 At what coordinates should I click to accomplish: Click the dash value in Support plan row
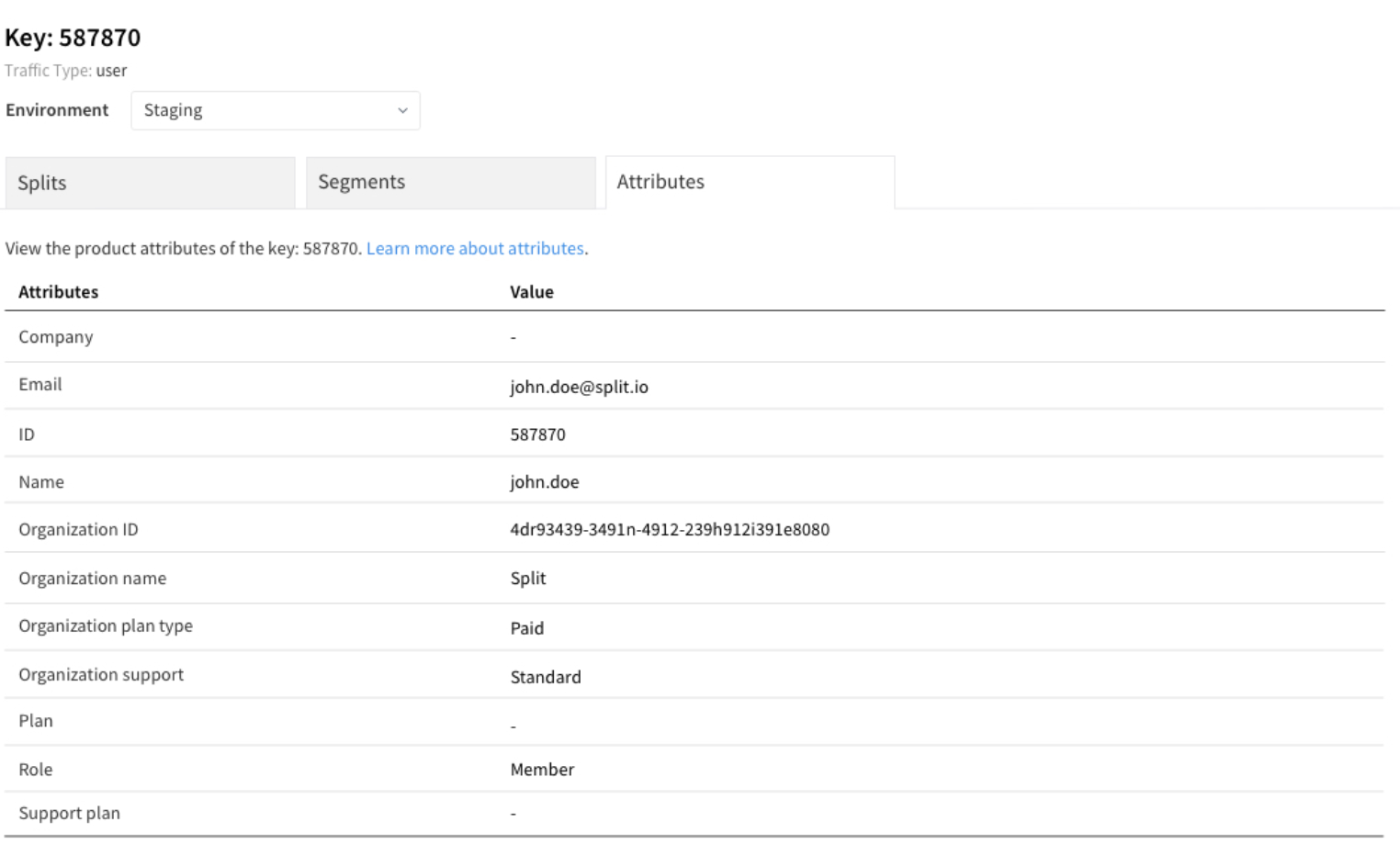point(514,814)
